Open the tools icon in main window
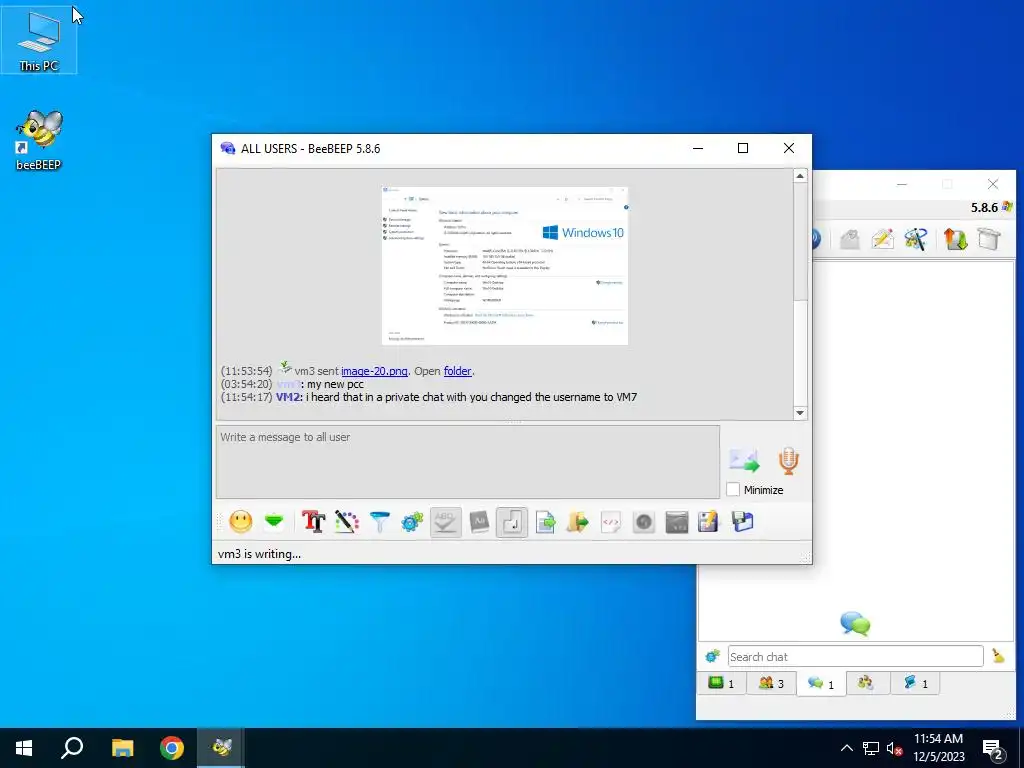Screen dimensions: 1024x768 click(916, 239)
